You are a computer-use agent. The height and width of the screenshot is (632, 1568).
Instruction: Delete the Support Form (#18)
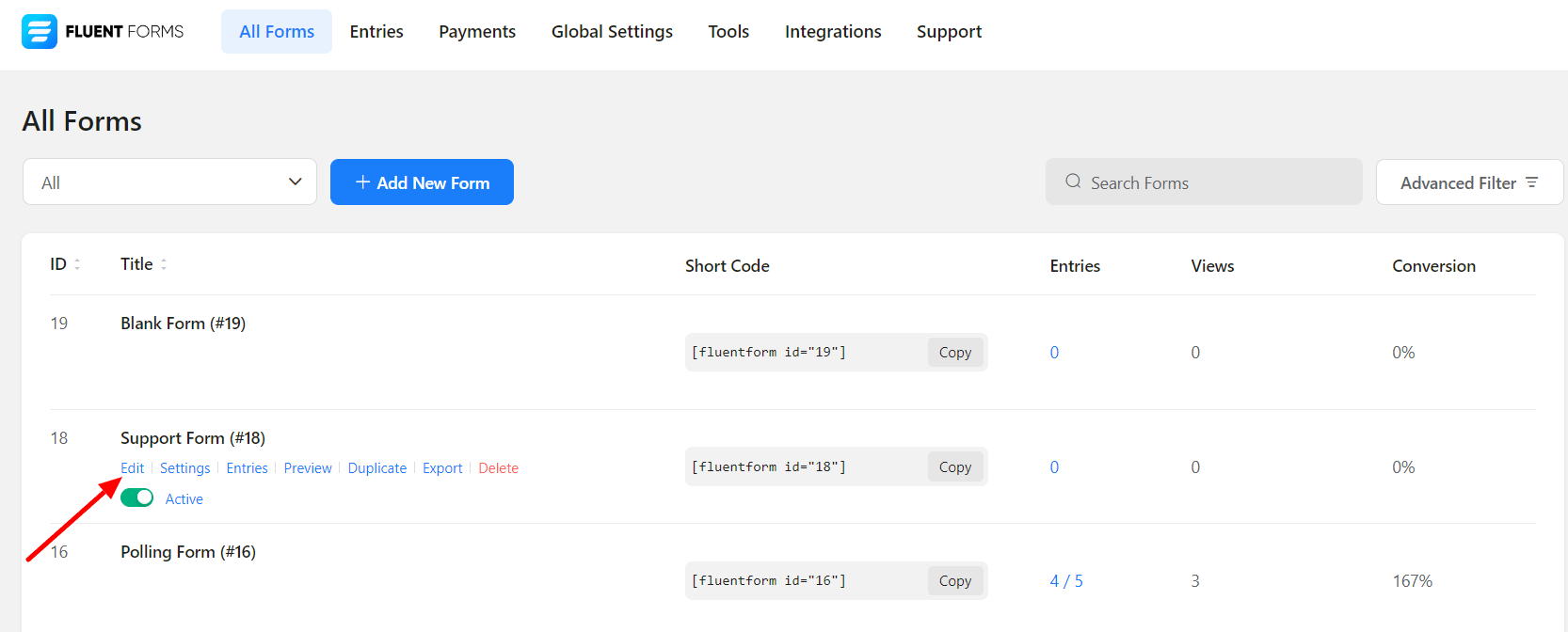(x=498, y=468)
